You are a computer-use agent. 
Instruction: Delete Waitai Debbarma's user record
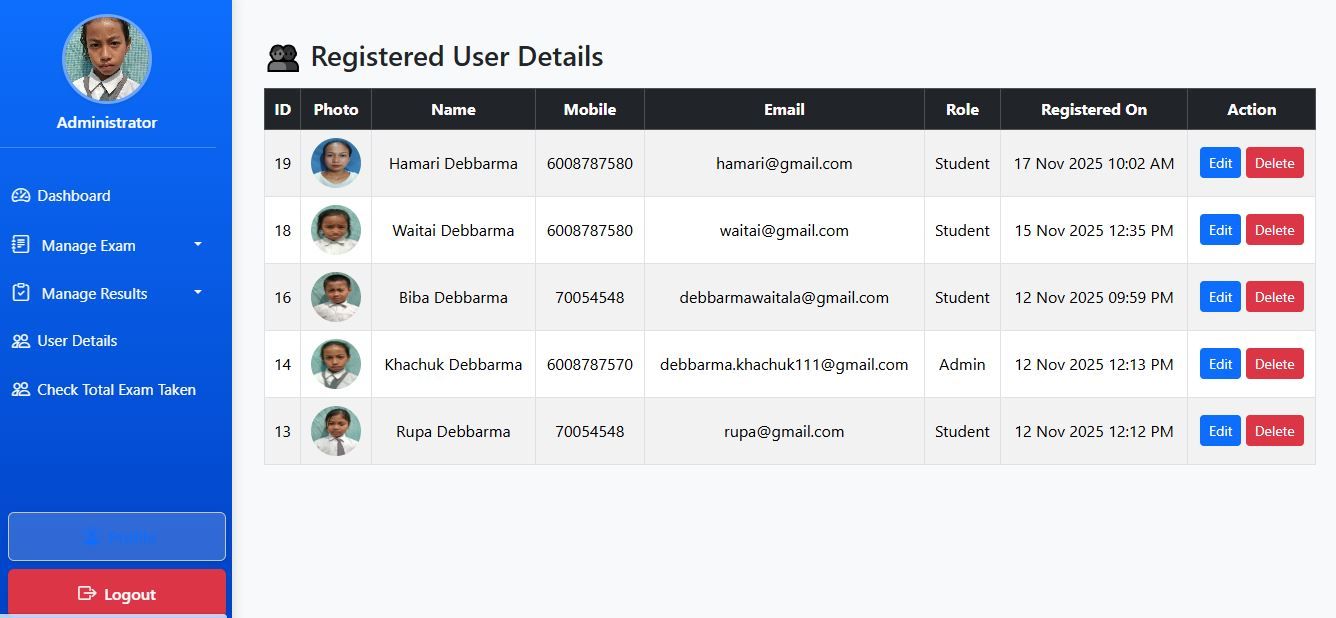tap(1274, 230)
